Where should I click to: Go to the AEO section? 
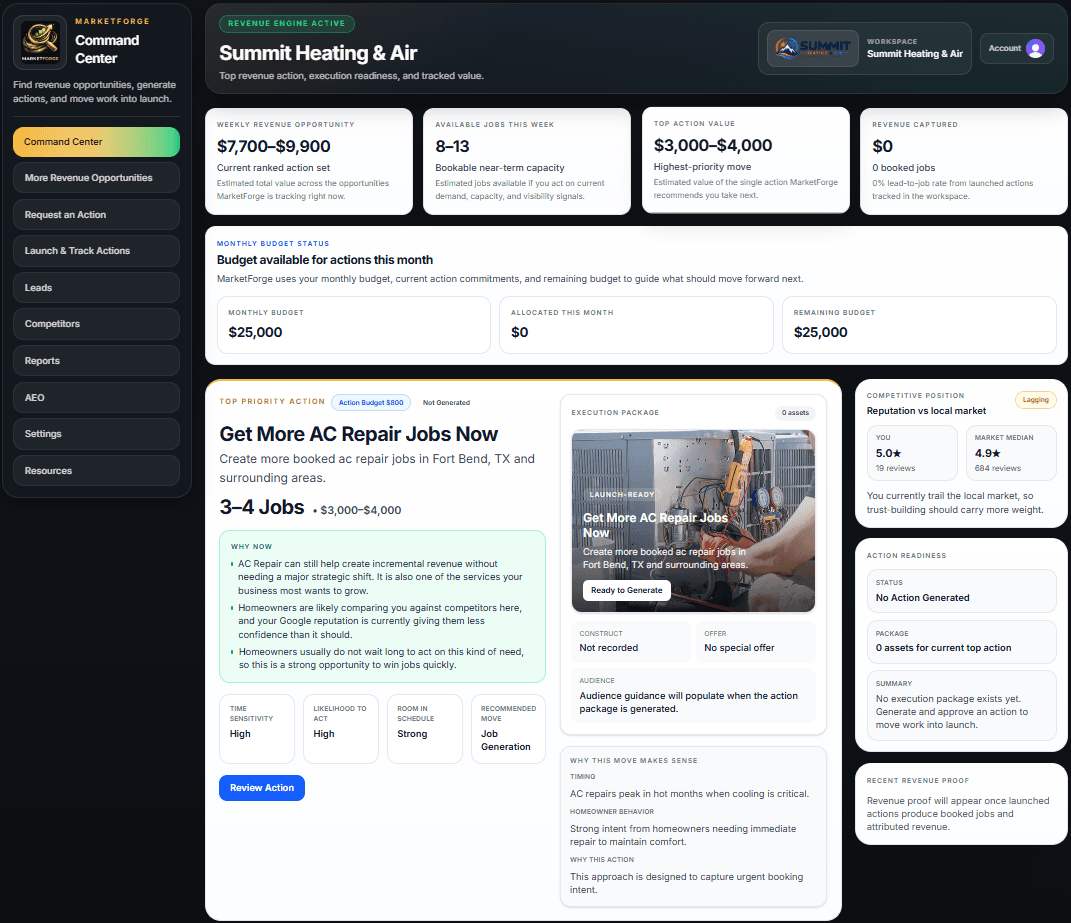(x=96, y=398)
